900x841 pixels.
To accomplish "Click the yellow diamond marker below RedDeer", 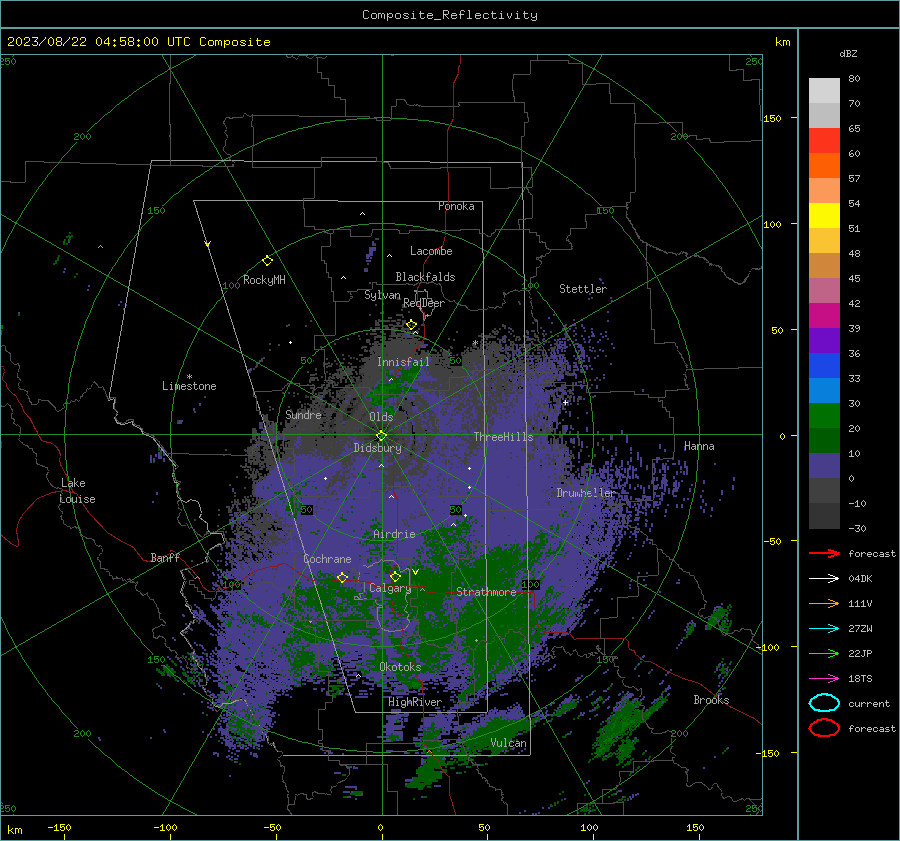I will click(x=412, y=325).
